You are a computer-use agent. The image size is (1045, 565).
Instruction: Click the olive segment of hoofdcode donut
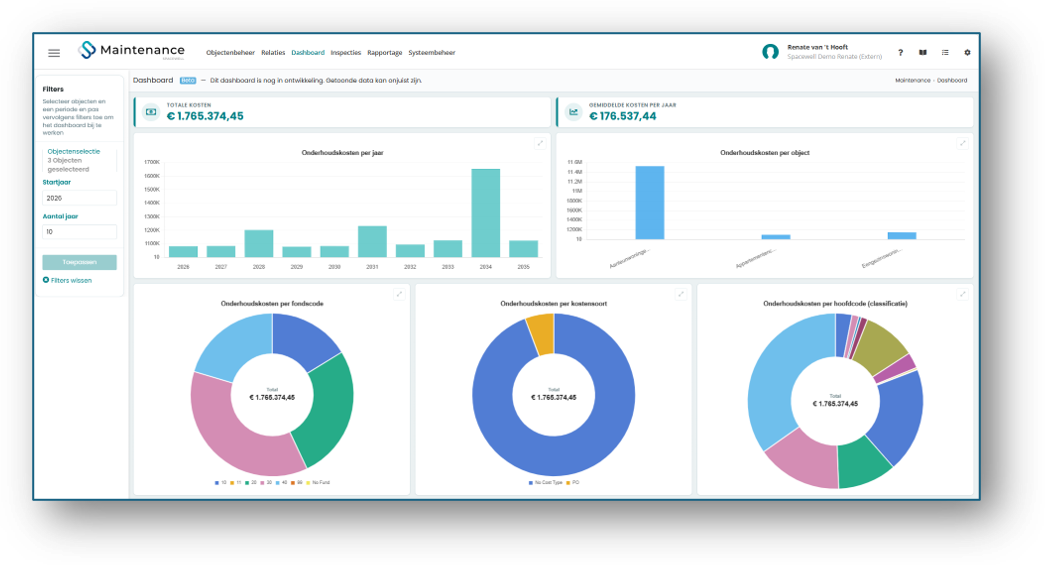coord(881,346)
